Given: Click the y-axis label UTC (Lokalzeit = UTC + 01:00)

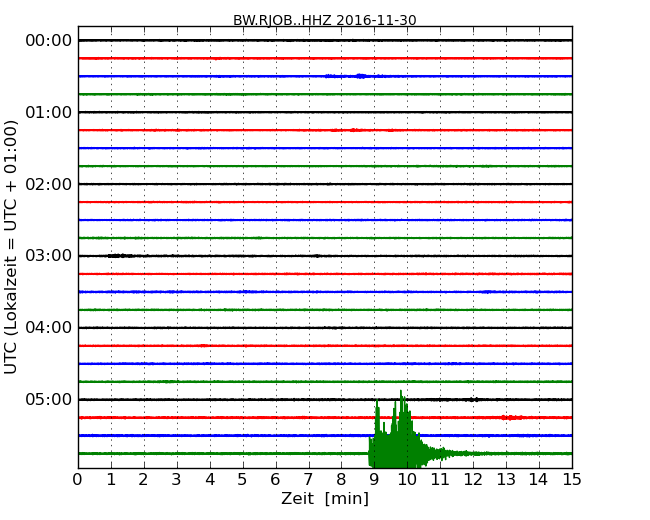Looking at the screenshot, I should click(x=11, y=247).
